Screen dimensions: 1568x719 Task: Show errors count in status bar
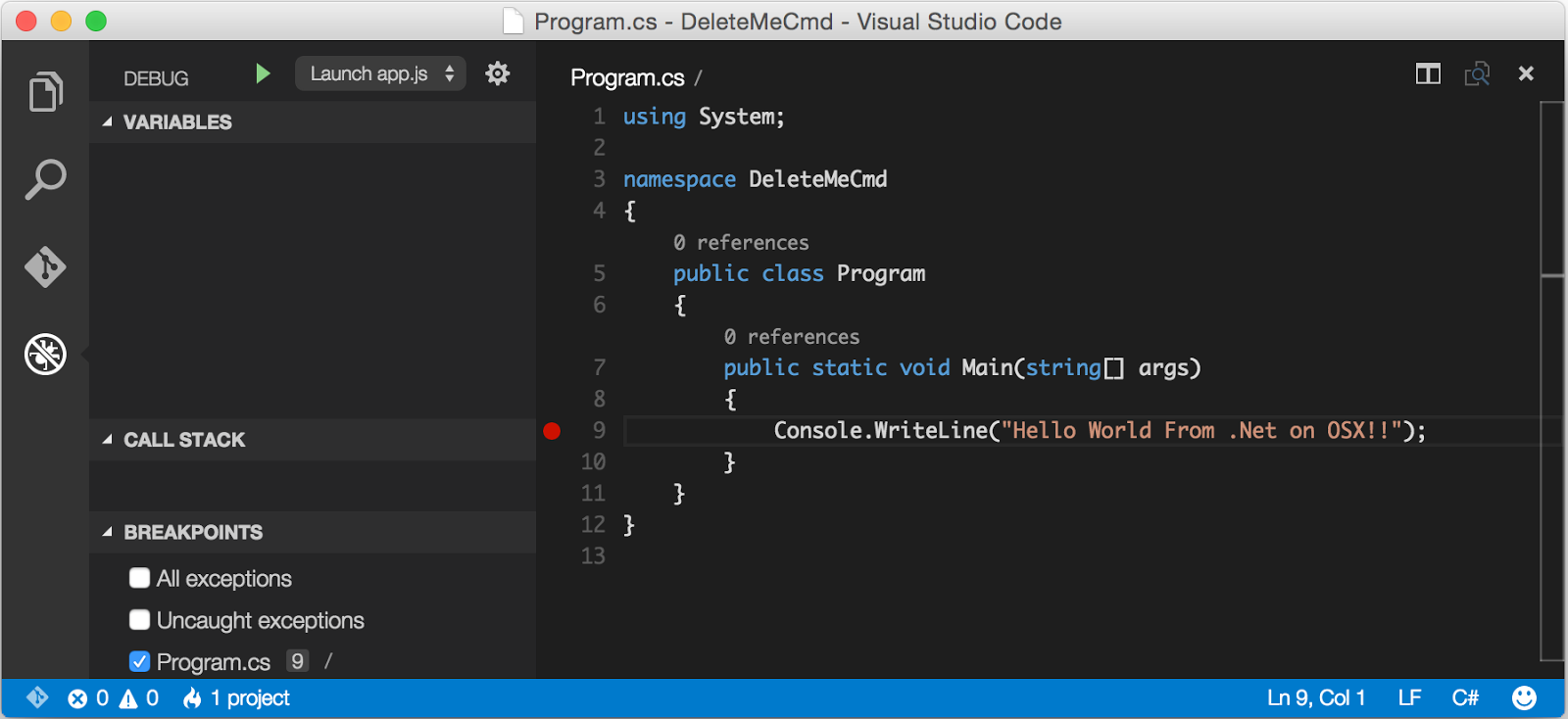[x=88, y=698]
